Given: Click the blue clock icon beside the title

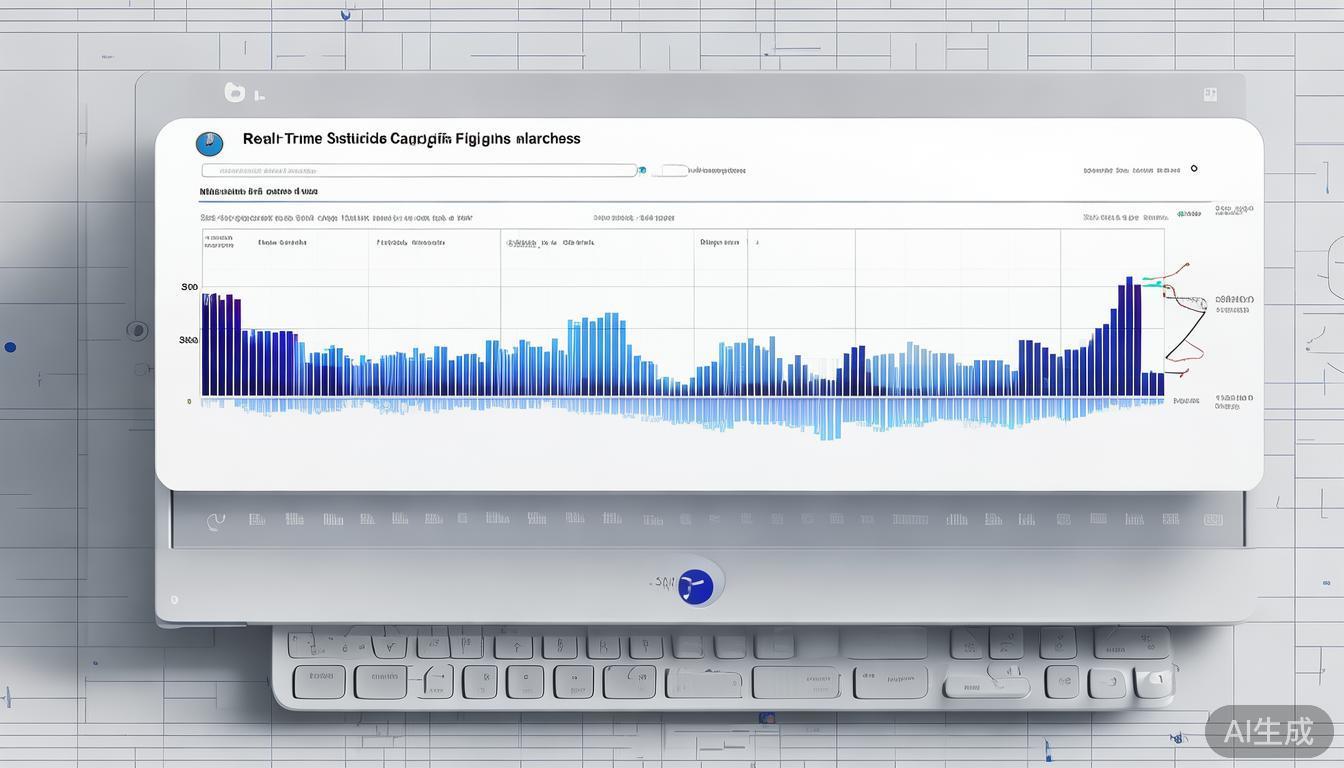Looking at the screenshot, I should [x=209, y=144].
